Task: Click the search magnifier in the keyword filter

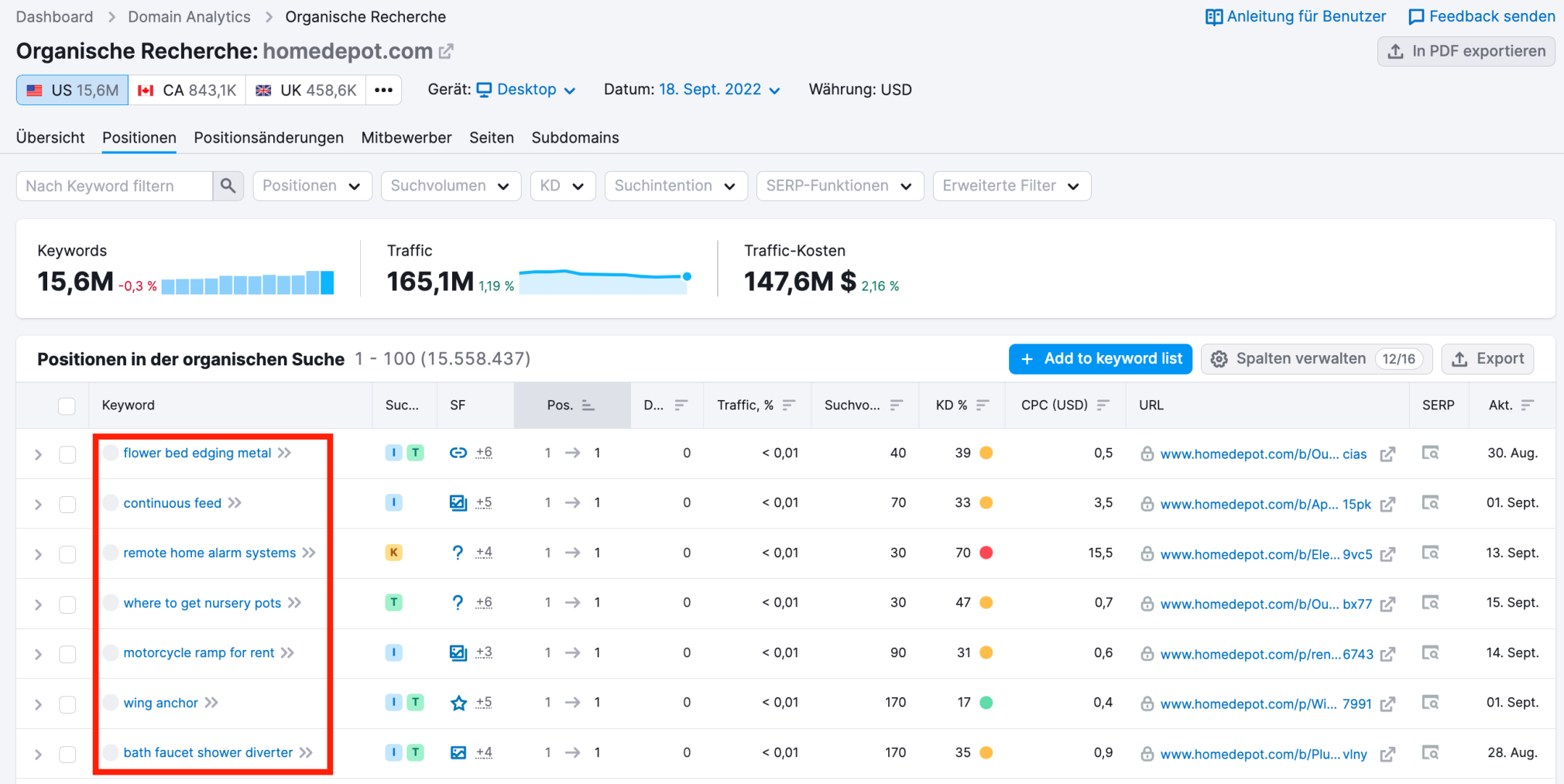Action: point(228,186)
